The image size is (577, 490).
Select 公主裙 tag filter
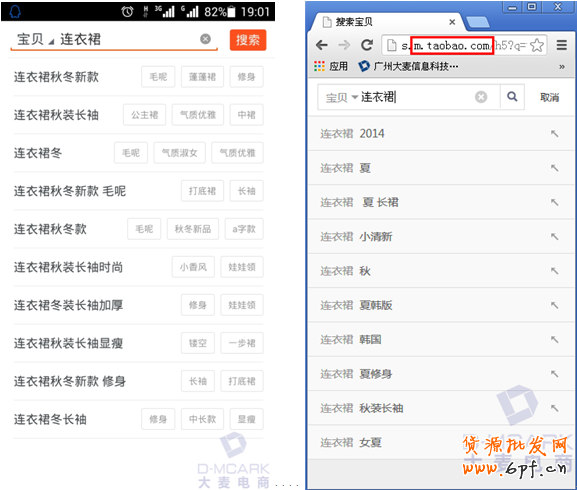pos(145,115)
